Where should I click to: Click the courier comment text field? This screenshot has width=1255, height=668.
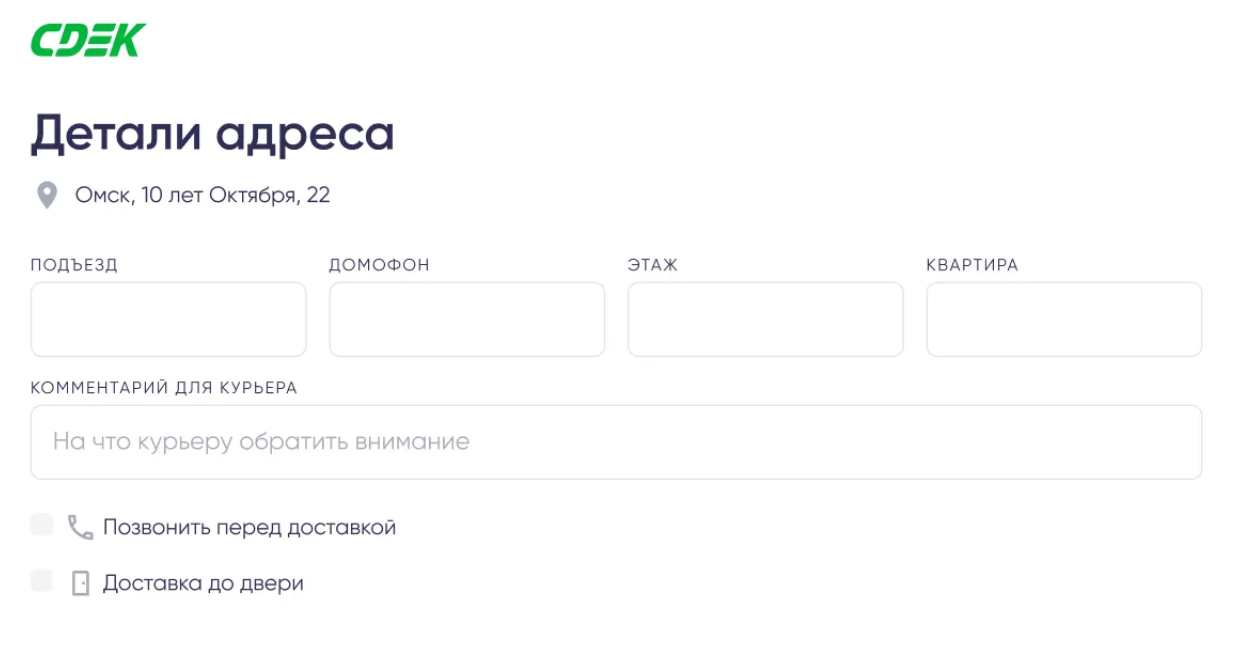pos(616,442)
